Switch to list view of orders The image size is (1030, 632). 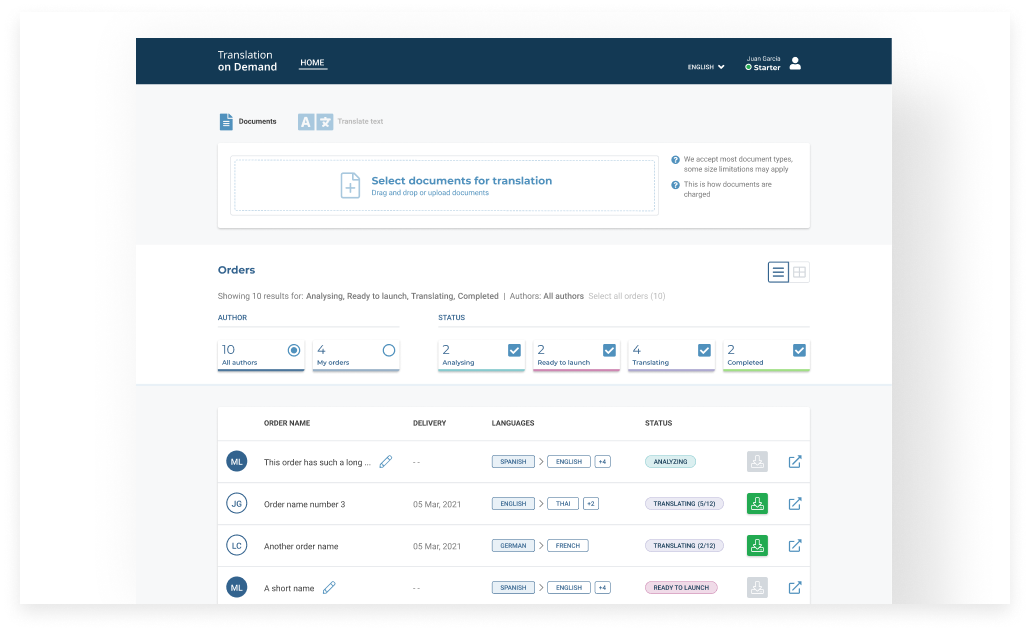pyautogui.click(x=778, y=272)
